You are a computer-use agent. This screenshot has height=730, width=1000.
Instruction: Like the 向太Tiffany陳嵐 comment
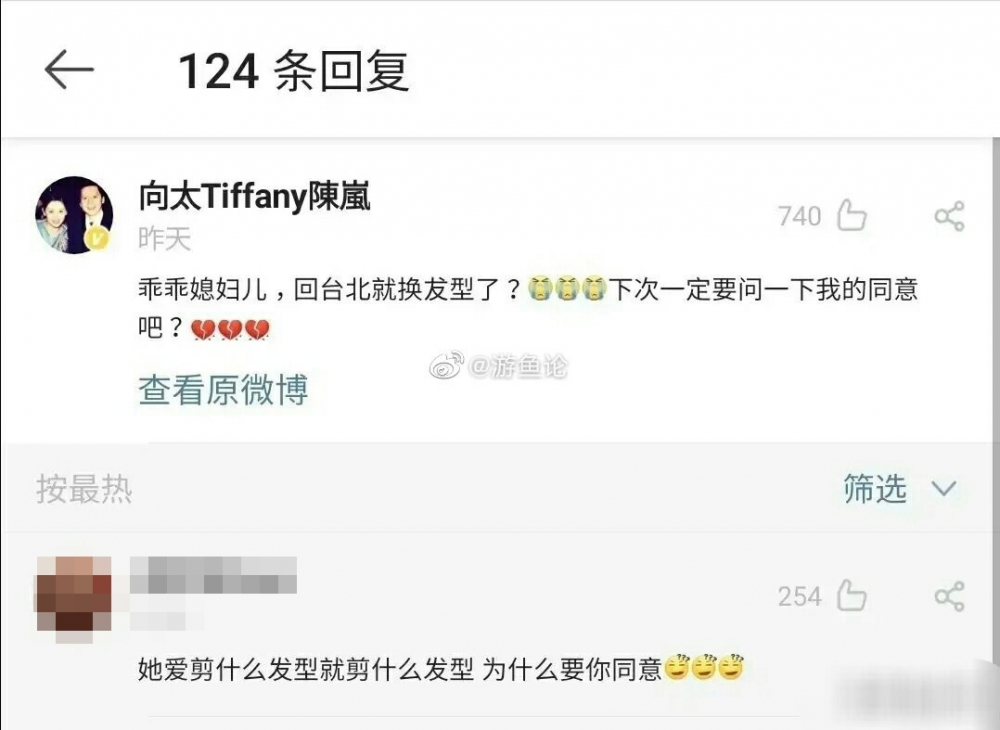(x=851, y=215)
